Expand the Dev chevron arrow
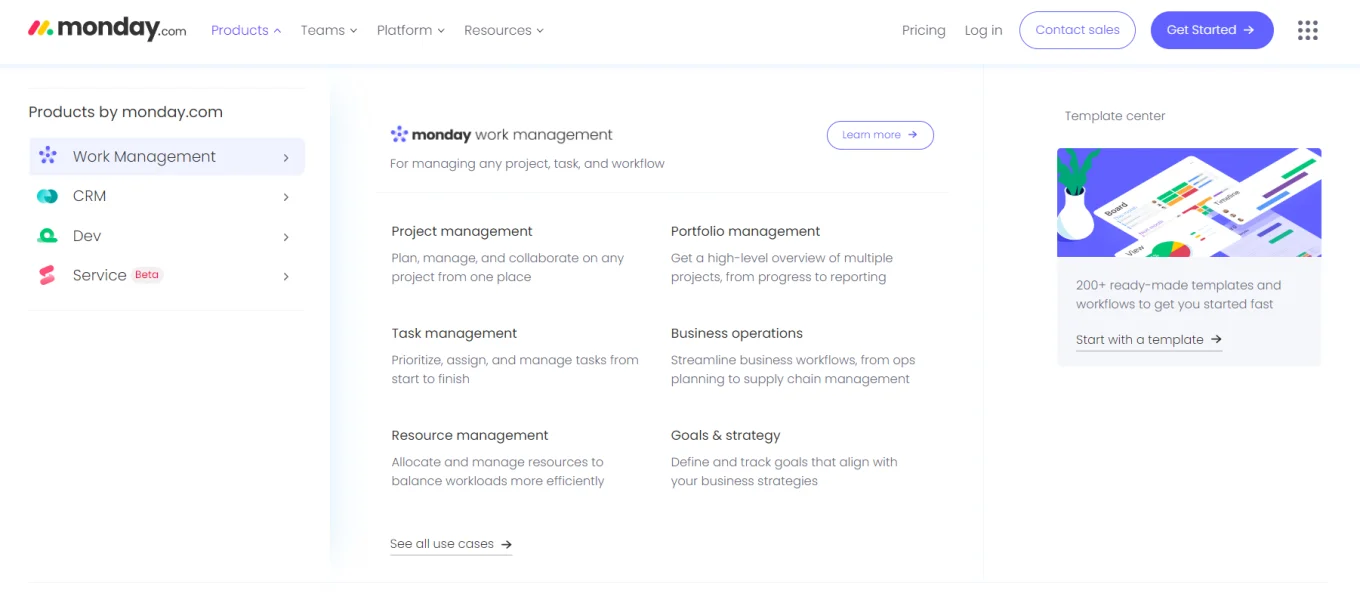 click(x=286, y=237)
